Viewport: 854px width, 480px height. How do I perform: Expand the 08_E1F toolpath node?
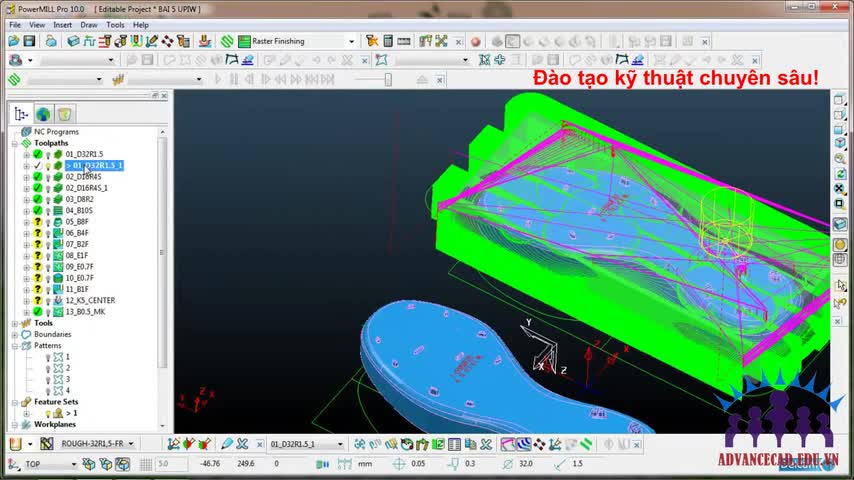click(x=26, y=256)
